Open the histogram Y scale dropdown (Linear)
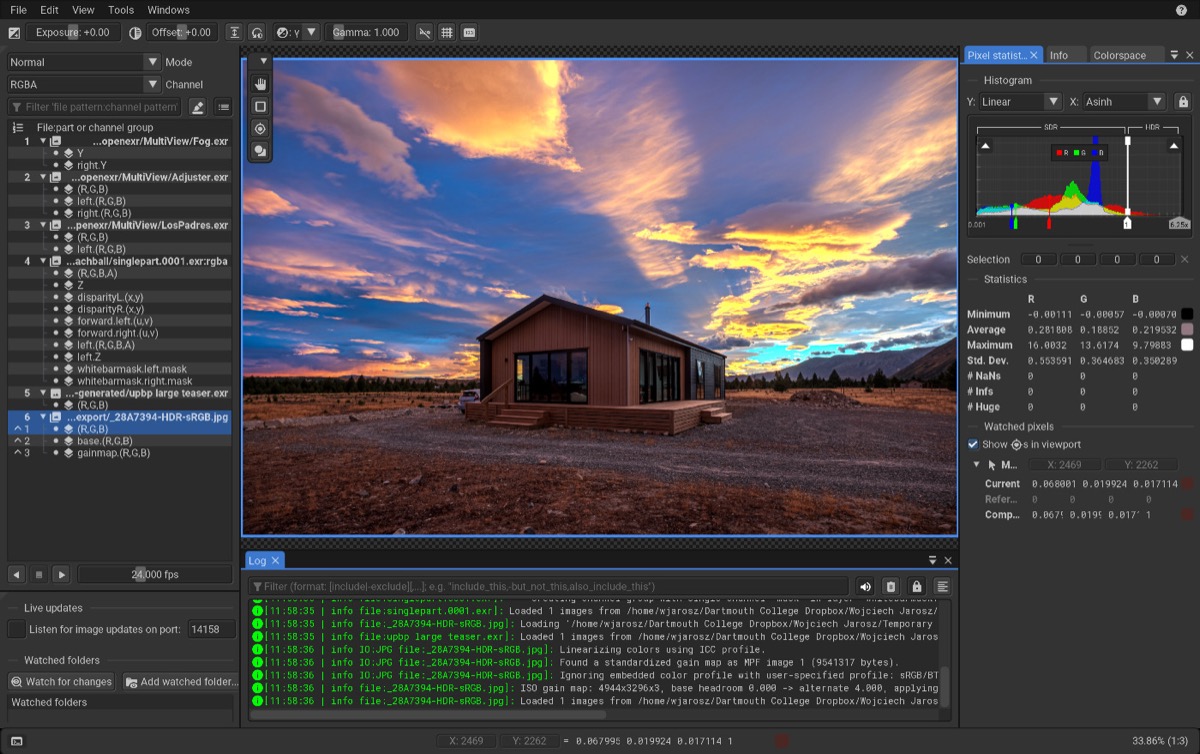 tap(1020, 102)
